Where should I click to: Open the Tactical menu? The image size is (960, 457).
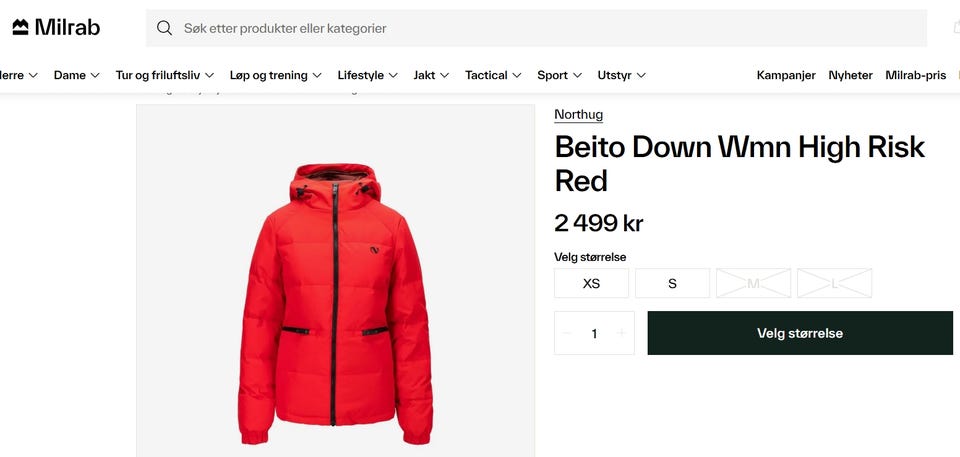tap(493, 75)
